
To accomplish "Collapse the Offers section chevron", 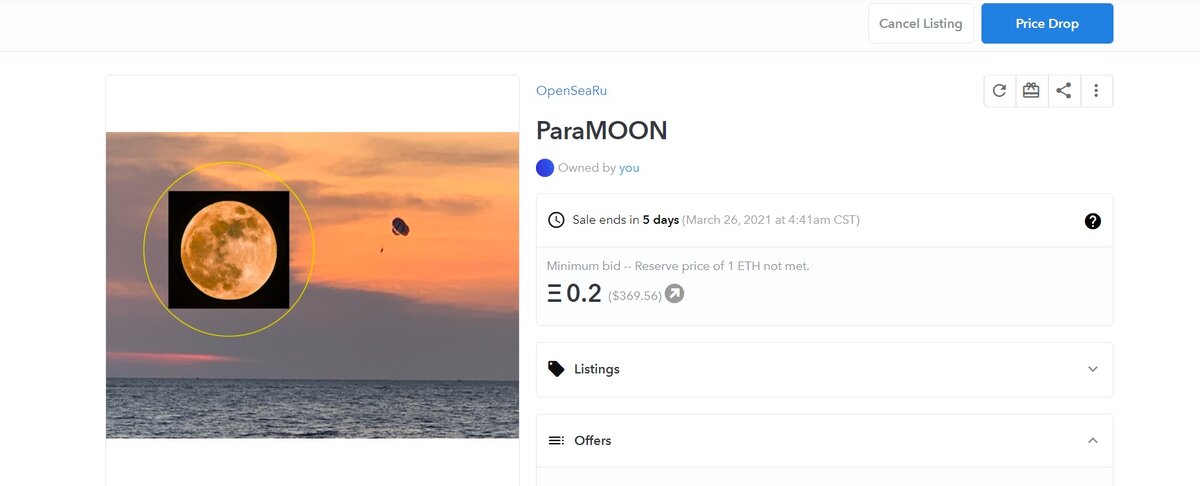I will pos(1092,440).
